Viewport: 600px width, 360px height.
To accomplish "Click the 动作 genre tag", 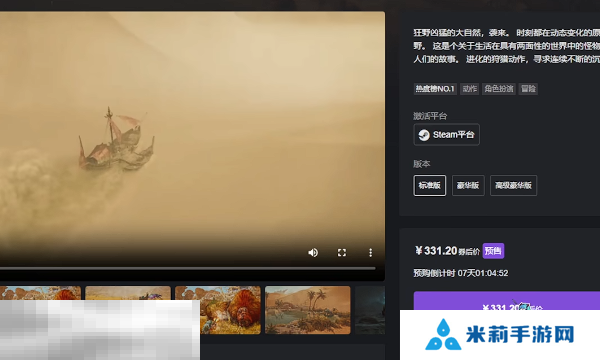I will (x=470, y=89).
